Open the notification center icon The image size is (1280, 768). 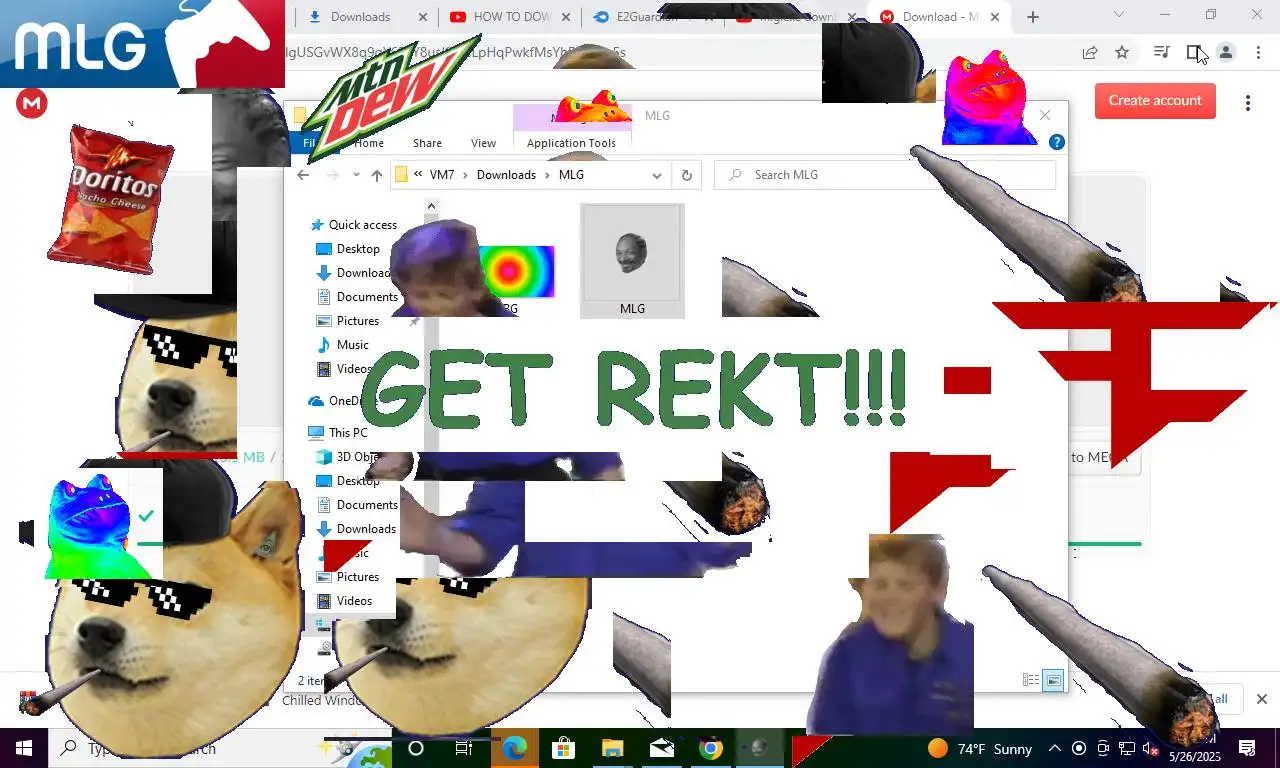[x=1247, y=748]
